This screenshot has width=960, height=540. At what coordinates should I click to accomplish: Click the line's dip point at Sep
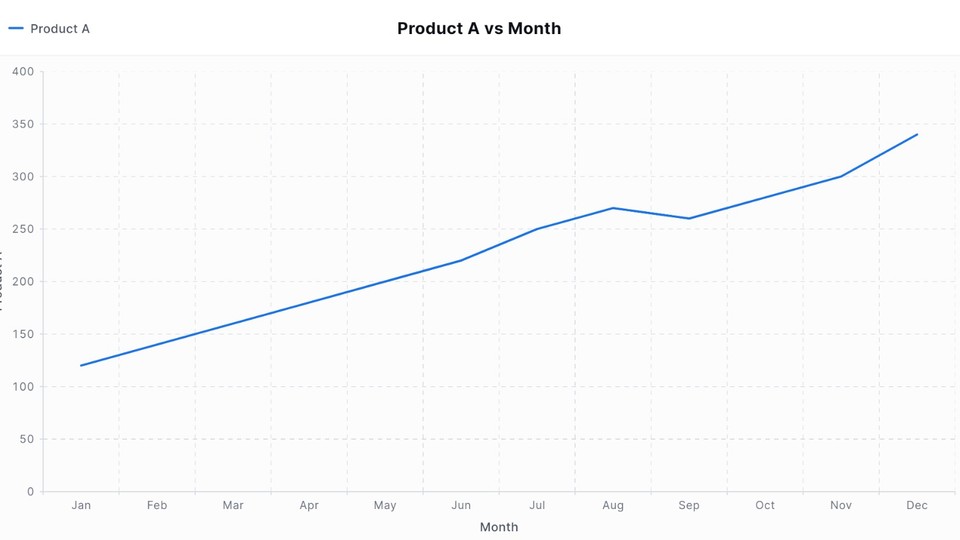tap(689, 218)
